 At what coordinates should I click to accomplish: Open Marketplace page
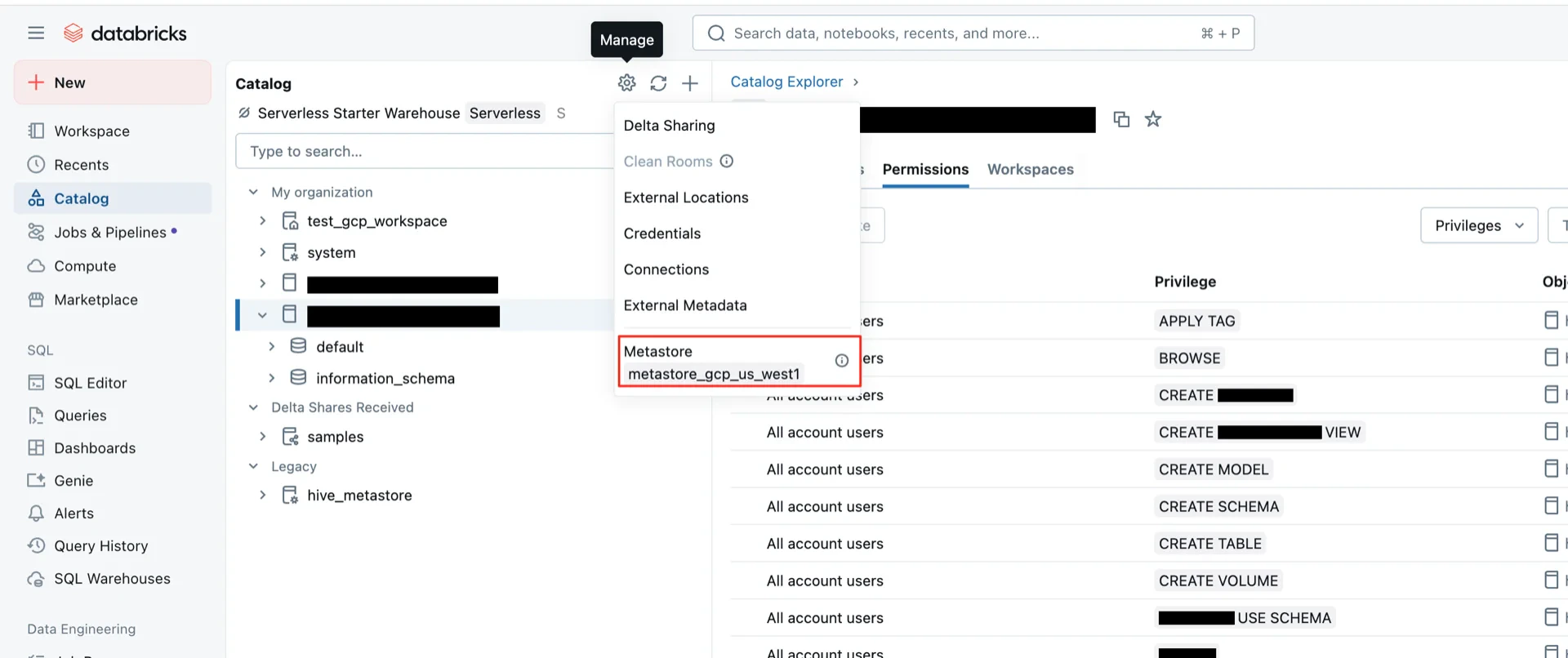[113, 300]
